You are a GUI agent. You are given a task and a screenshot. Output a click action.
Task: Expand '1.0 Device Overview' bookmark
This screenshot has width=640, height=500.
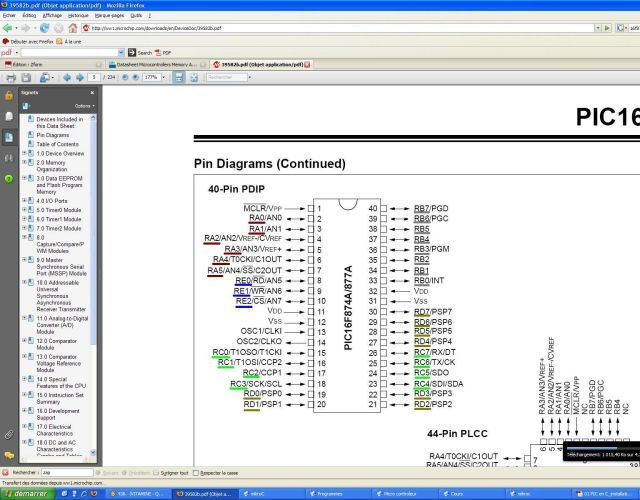tap(24, 153)
